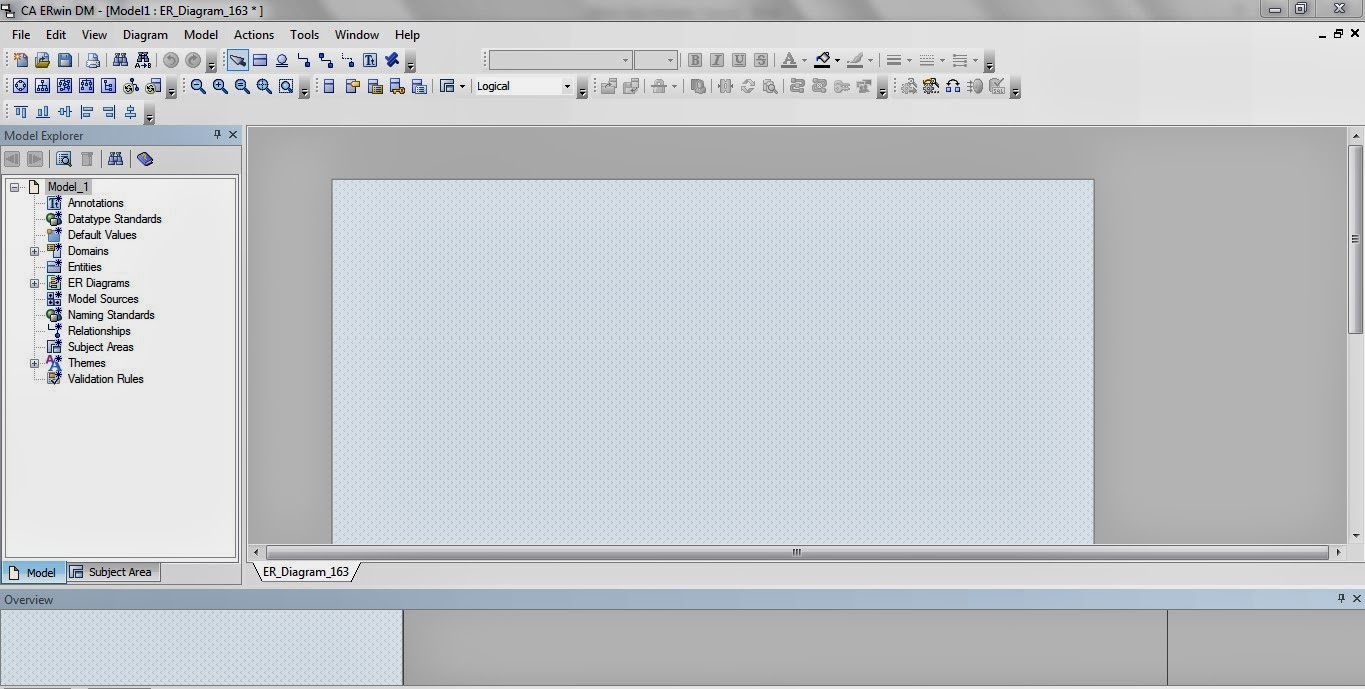Open the font color dropdown arrow
Viewport: 1365px width, 689px height.
point(804,61)
